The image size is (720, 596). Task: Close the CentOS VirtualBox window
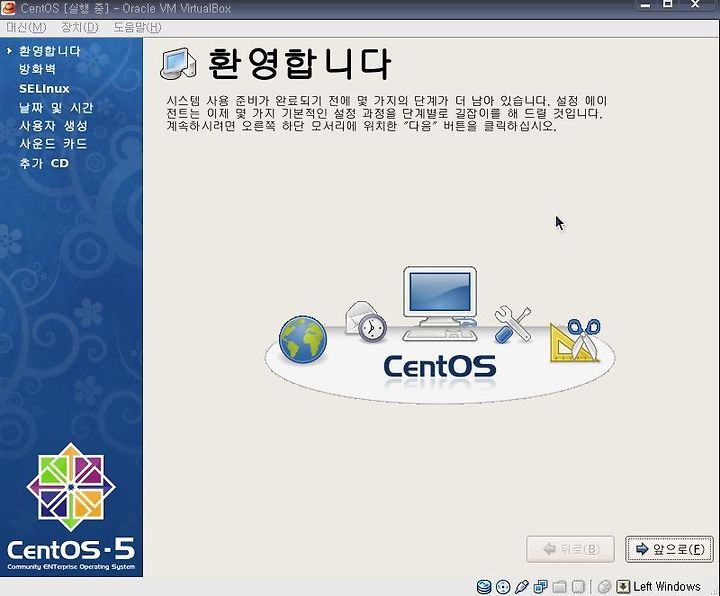pyautogui.click(x=695, y=5)
